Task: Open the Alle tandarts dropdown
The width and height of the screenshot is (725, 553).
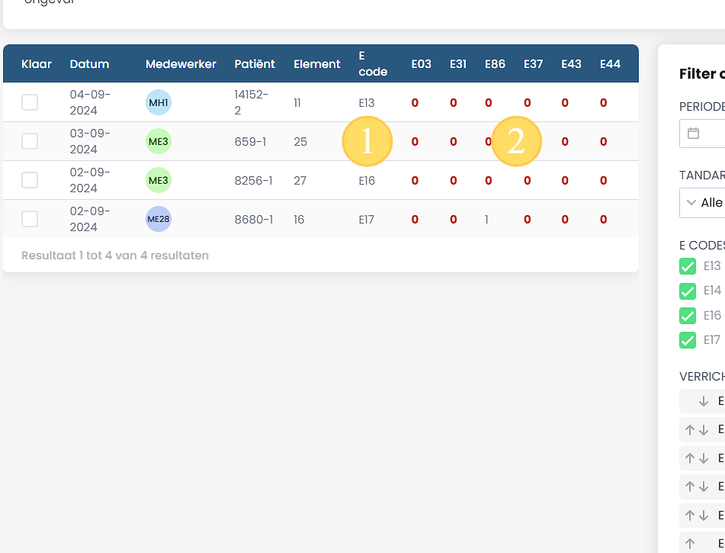Action: [702, 203]
